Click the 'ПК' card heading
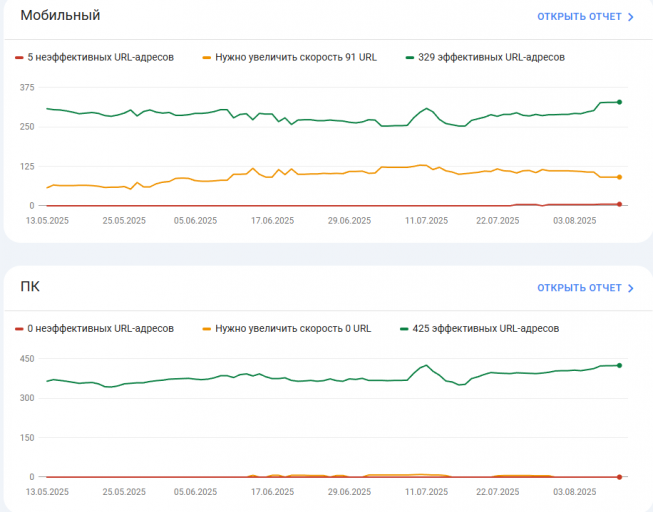653x512 pixels. point(30,287)
